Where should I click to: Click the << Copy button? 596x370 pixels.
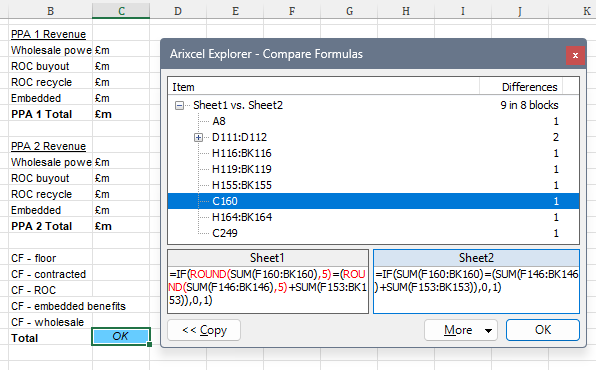204,330
